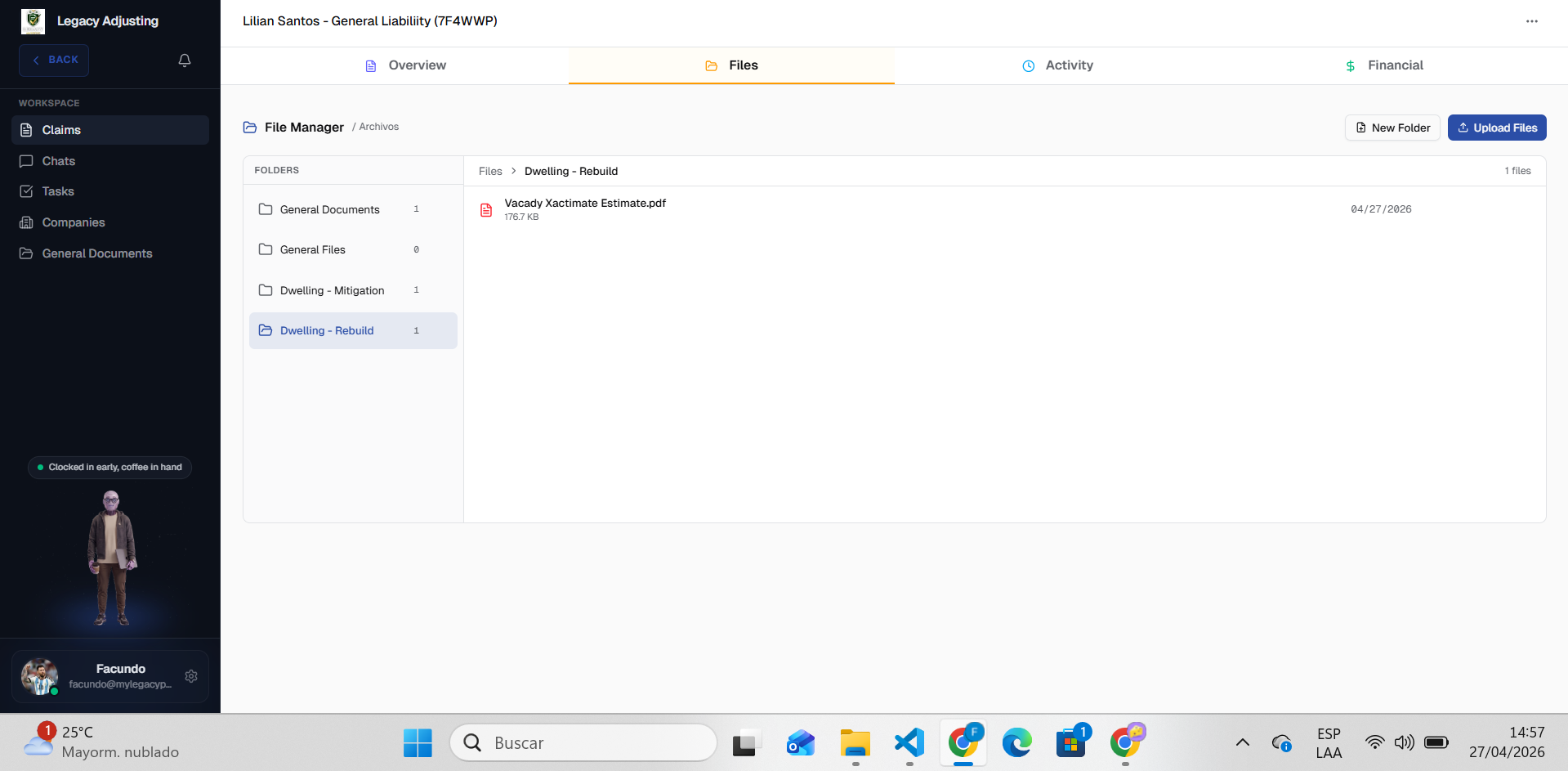Click the red PDF file icon
Screen dimensions: 1568x771
tap(486, 210)
